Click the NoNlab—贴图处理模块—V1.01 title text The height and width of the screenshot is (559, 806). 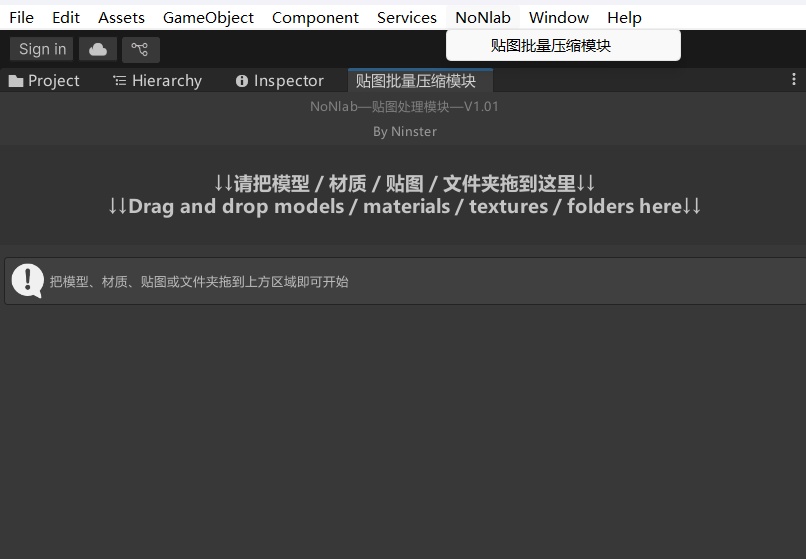point(404,106)
